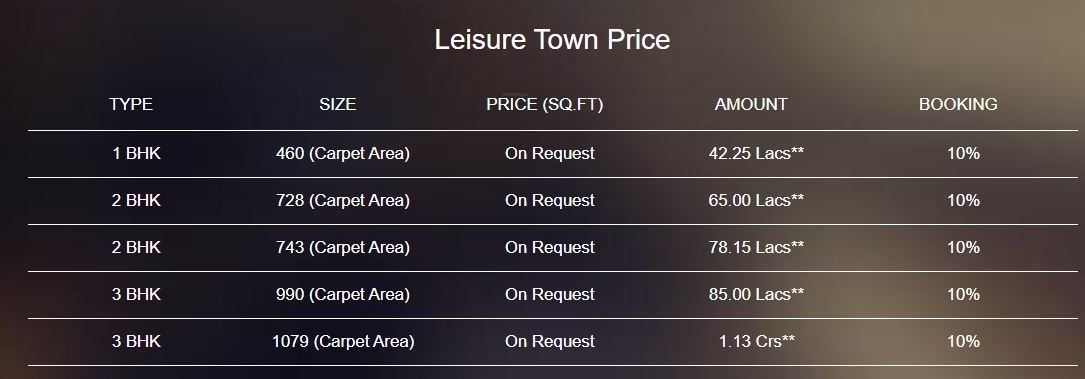
Task: Click the PRICE (SQ.FT) column header
Action: point(545,104)
